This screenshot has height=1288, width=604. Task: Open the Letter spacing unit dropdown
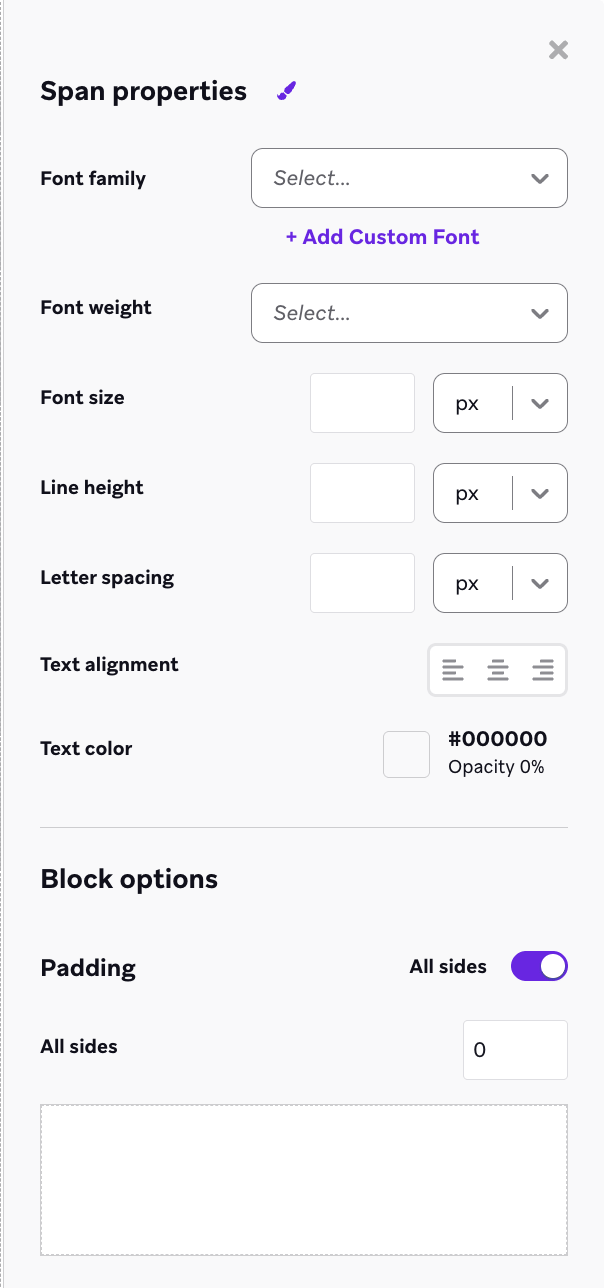click(x=539, y=583)
